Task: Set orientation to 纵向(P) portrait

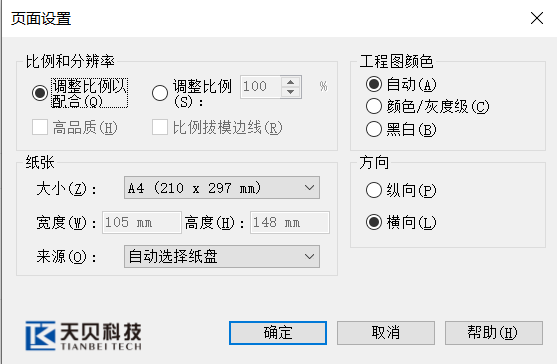Action: coord(374,190)
